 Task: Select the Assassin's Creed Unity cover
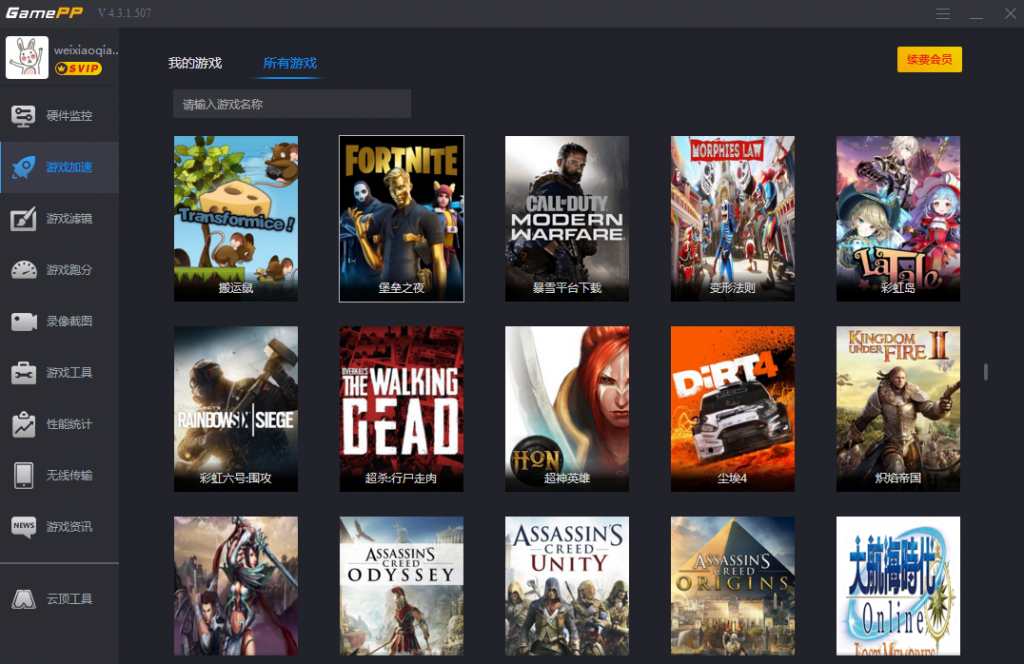567,586
